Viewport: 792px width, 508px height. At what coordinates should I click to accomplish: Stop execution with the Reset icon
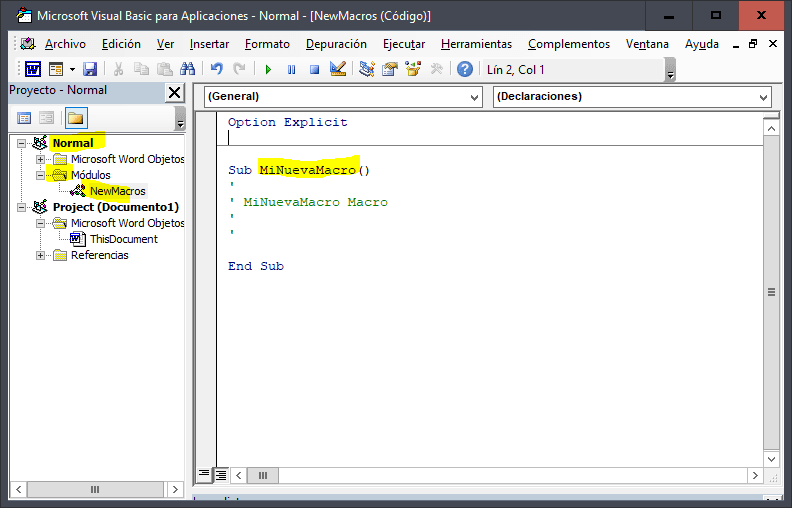click(314, 69)
